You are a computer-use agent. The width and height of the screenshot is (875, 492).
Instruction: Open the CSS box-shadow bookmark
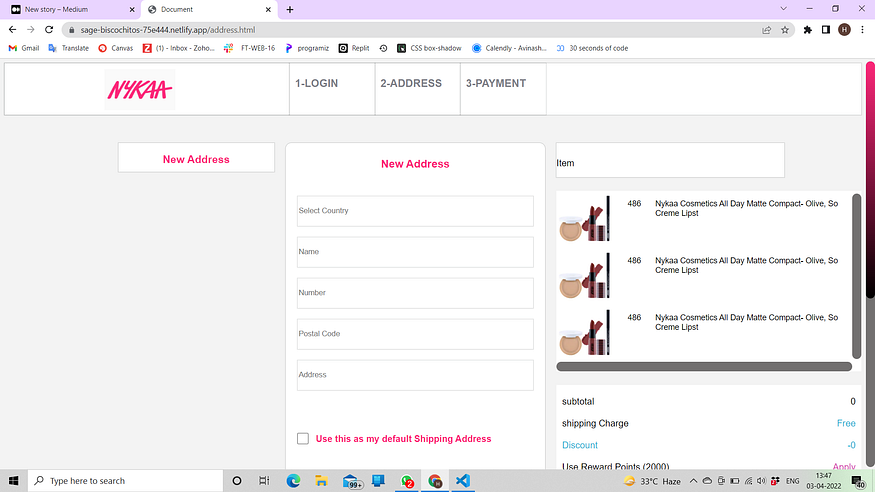pyautogui.click(x=429, y=48)
